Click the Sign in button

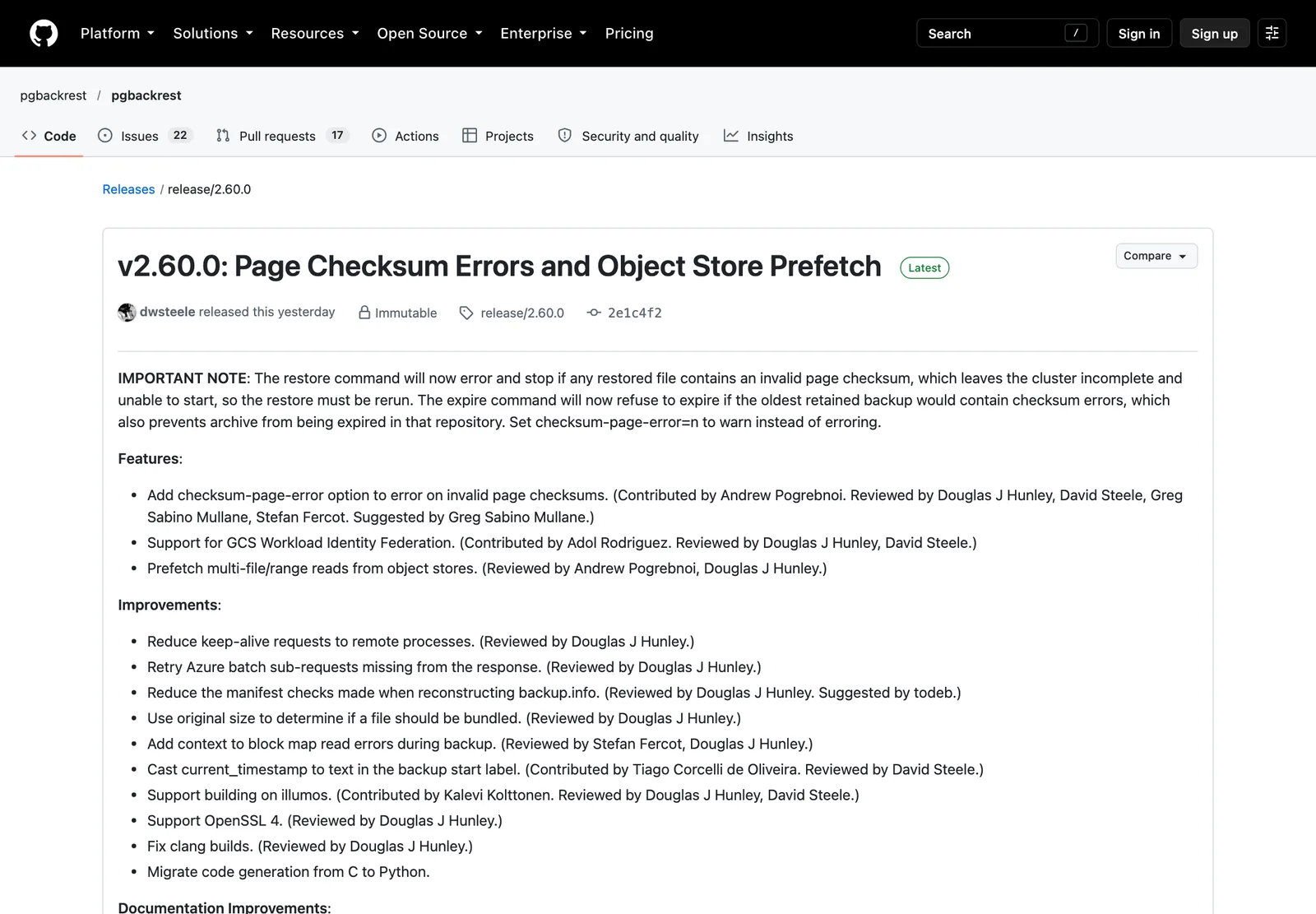(1139, 34)
